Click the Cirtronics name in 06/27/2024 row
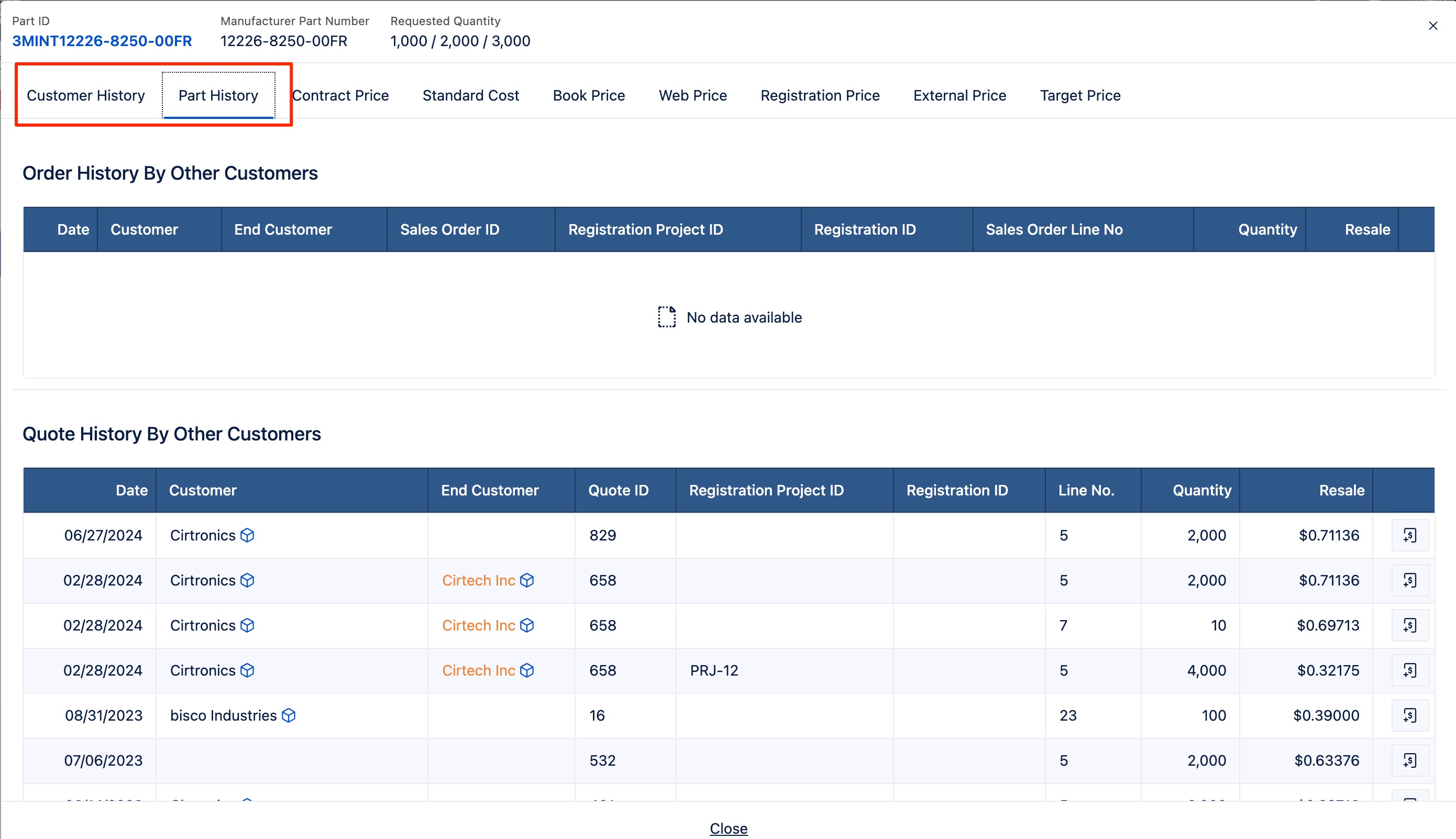The width and height of the screenshot is (1456, 839). click(203, 535)
